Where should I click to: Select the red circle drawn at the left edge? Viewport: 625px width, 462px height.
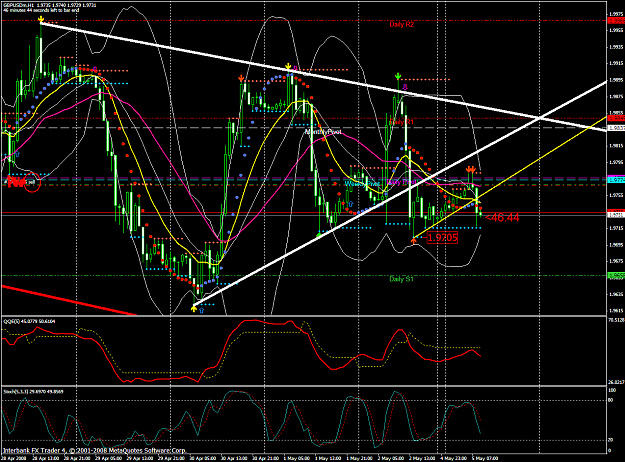click(x=32, y=183)
